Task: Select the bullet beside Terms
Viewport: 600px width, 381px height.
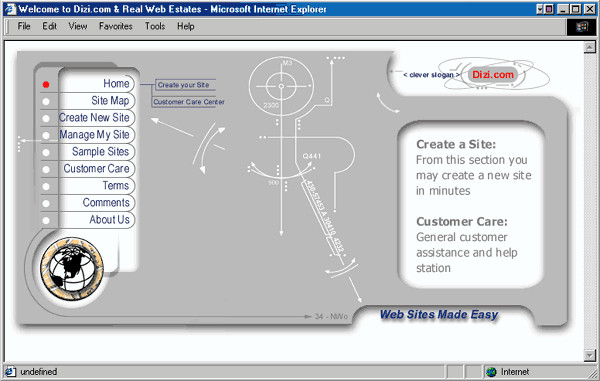Action: coord(46,186)
